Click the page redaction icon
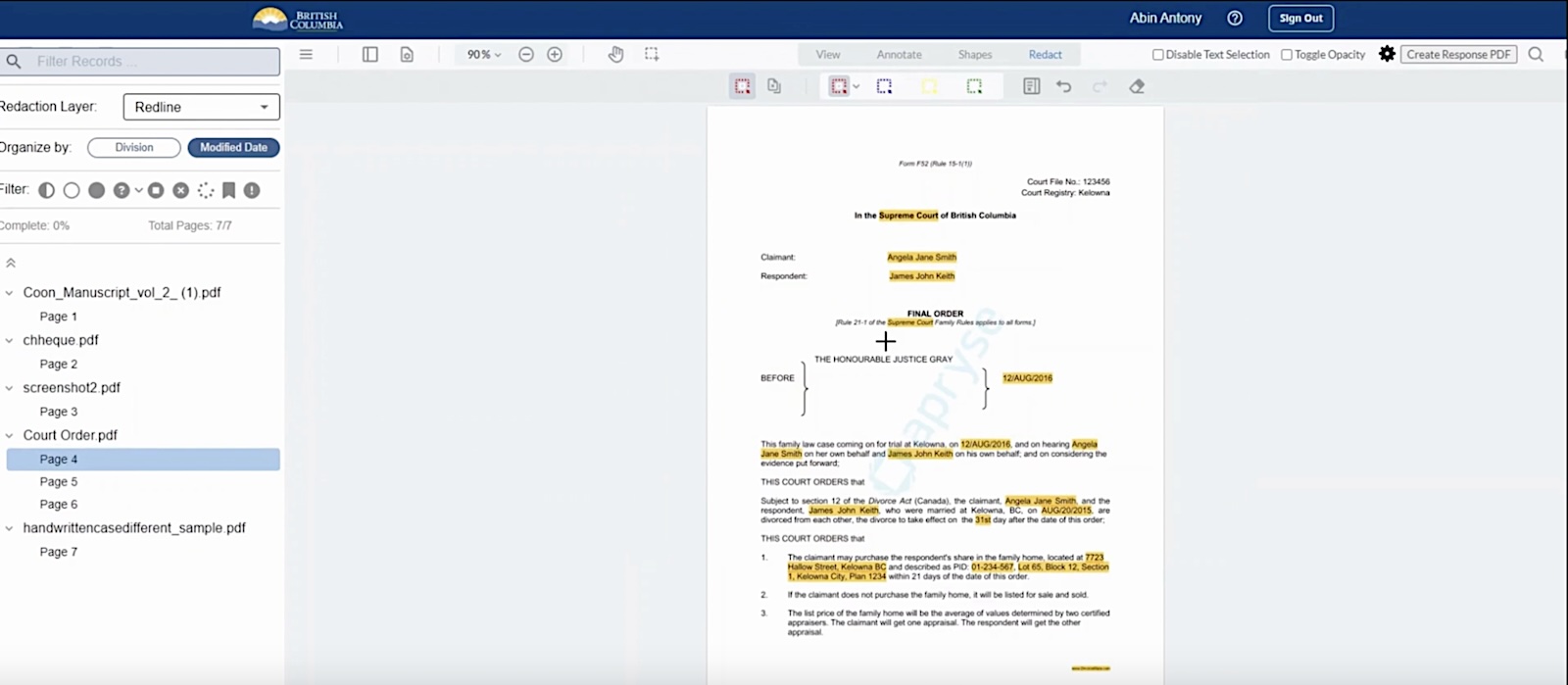 [774, 86]
